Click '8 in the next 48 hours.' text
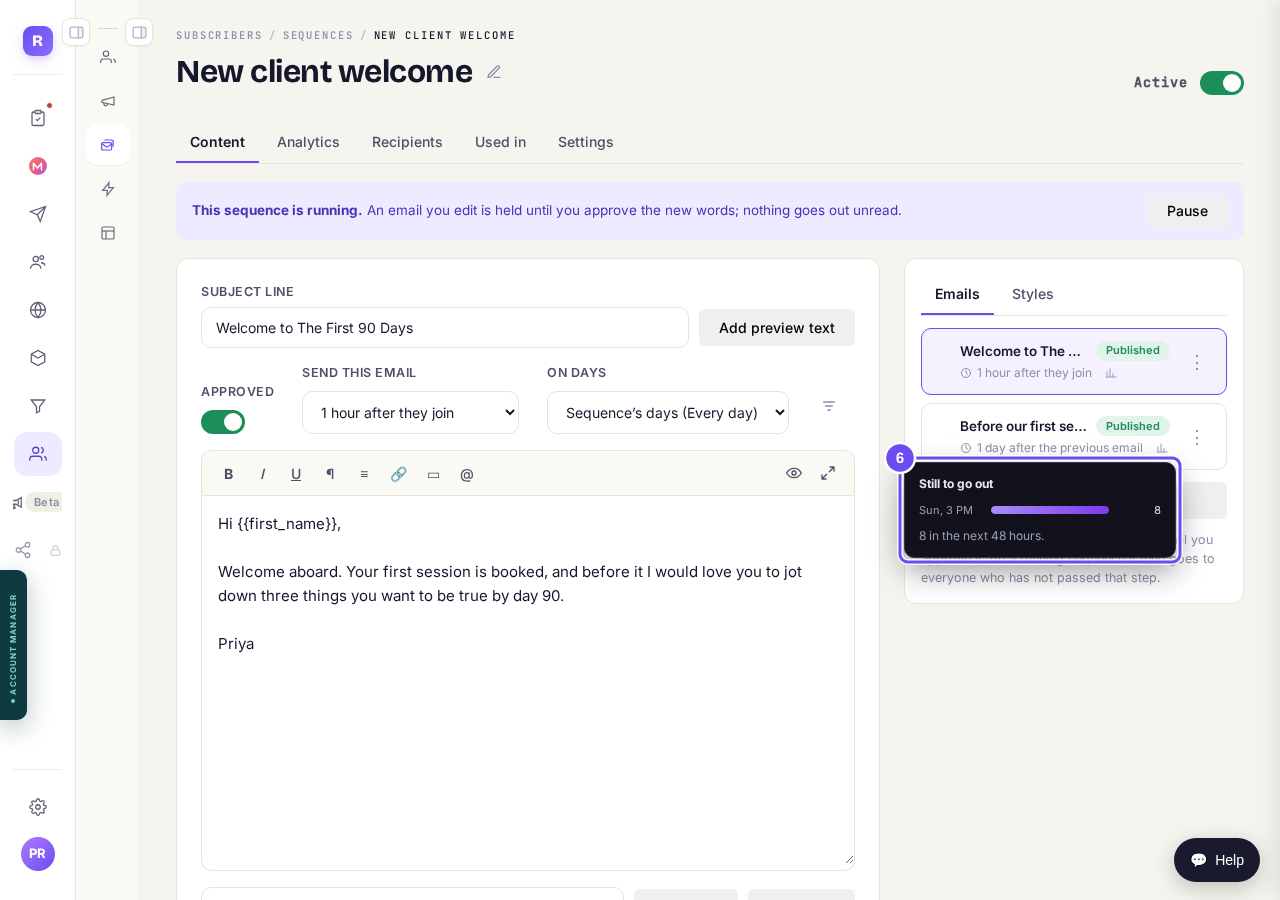This screenshot has width=1280, height=900. pos(981,536)
